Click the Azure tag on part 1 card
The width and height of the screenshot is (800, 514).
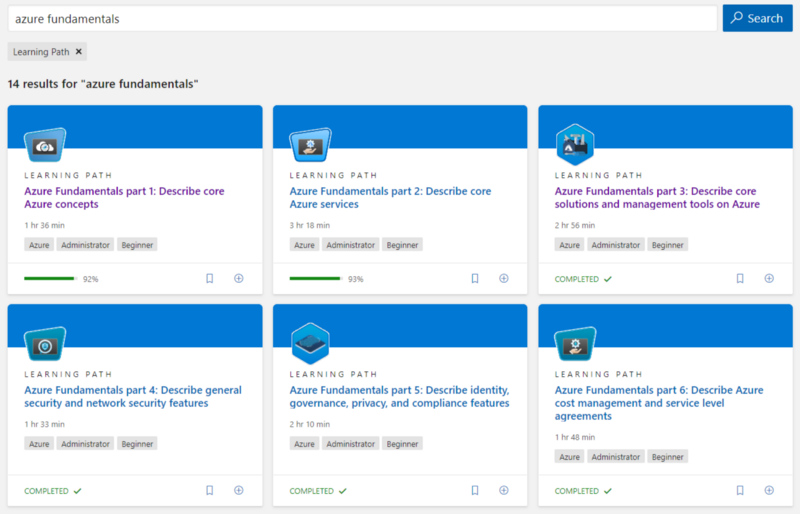point(39,245)
